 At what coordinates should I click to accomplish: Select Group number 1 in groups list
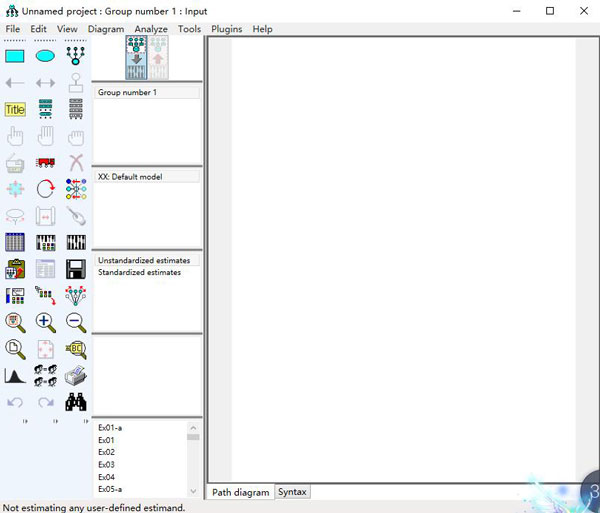coord(147,92)
